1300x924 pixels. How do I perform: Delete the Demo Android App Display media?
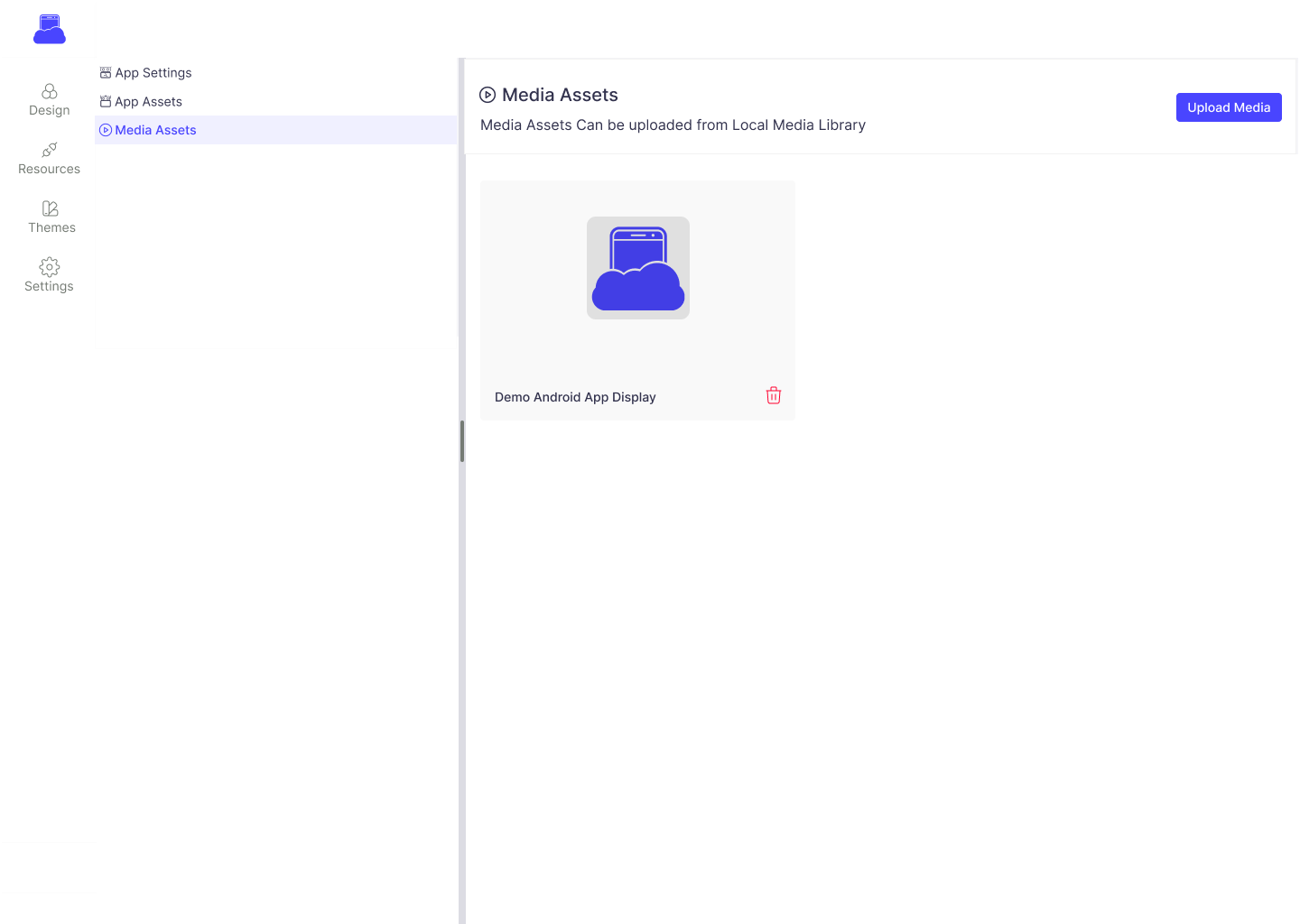(774, 396)
